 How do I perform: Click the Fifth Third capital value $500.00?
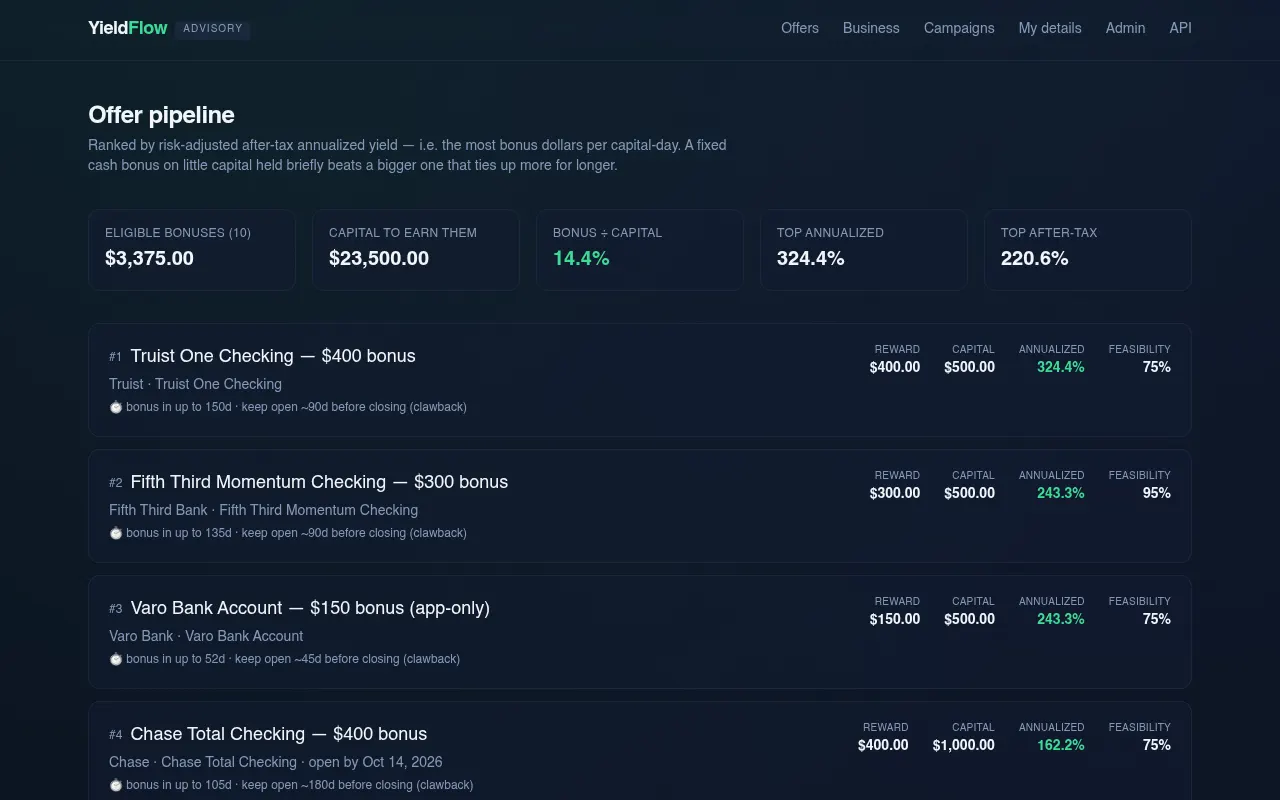coord(969,493)
